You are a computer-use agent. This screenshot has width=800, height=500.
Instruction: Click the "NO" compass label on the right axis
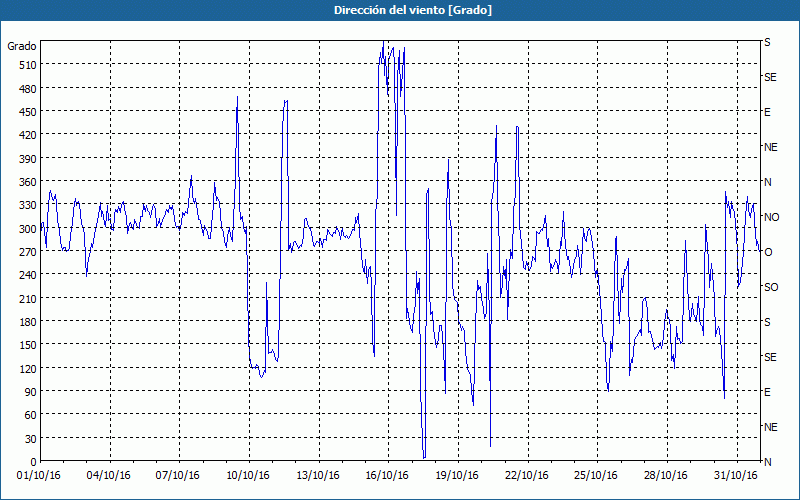[771, 217]
